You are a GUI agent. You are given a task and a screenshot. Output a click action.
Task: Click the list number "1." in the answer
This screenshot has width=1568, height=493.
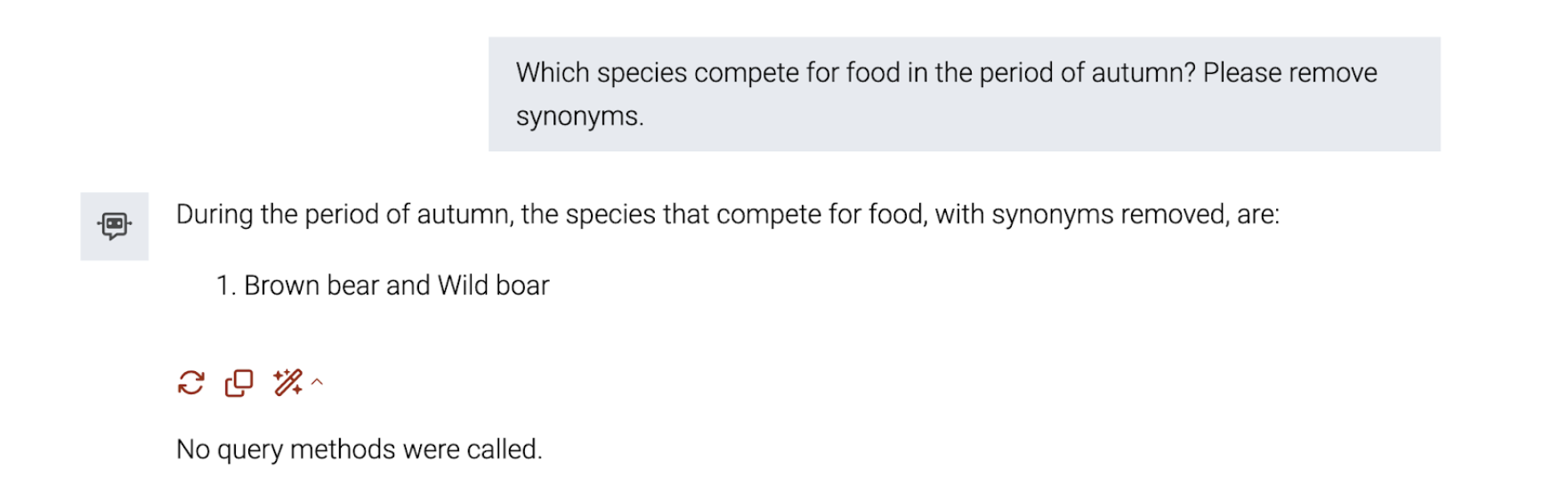tap(226, 286)
